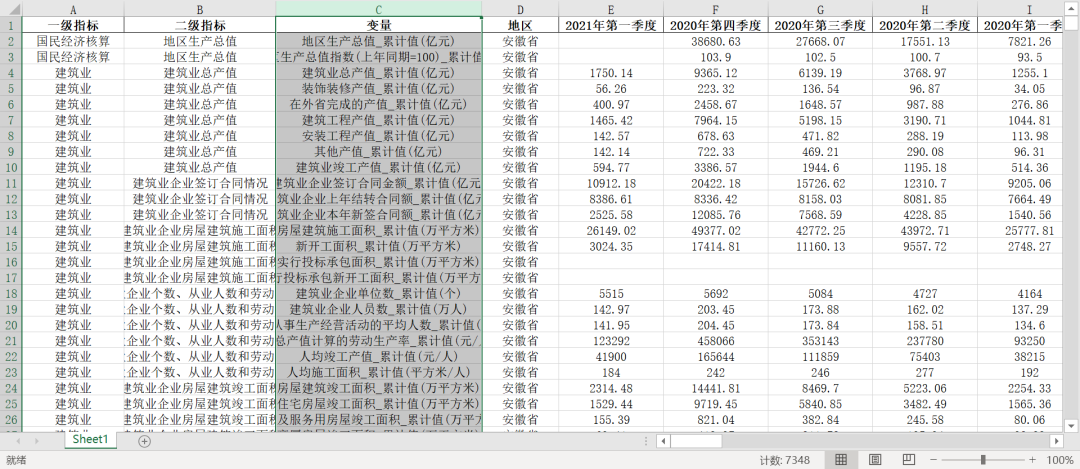Open the Sheet1 tab
Viewport: 1080px width, 469px height.
tap(91, 439)
